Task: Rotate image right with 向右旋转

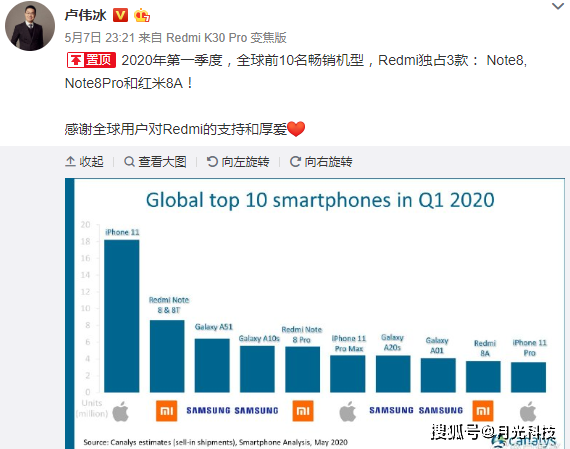Action: point(321,161)
